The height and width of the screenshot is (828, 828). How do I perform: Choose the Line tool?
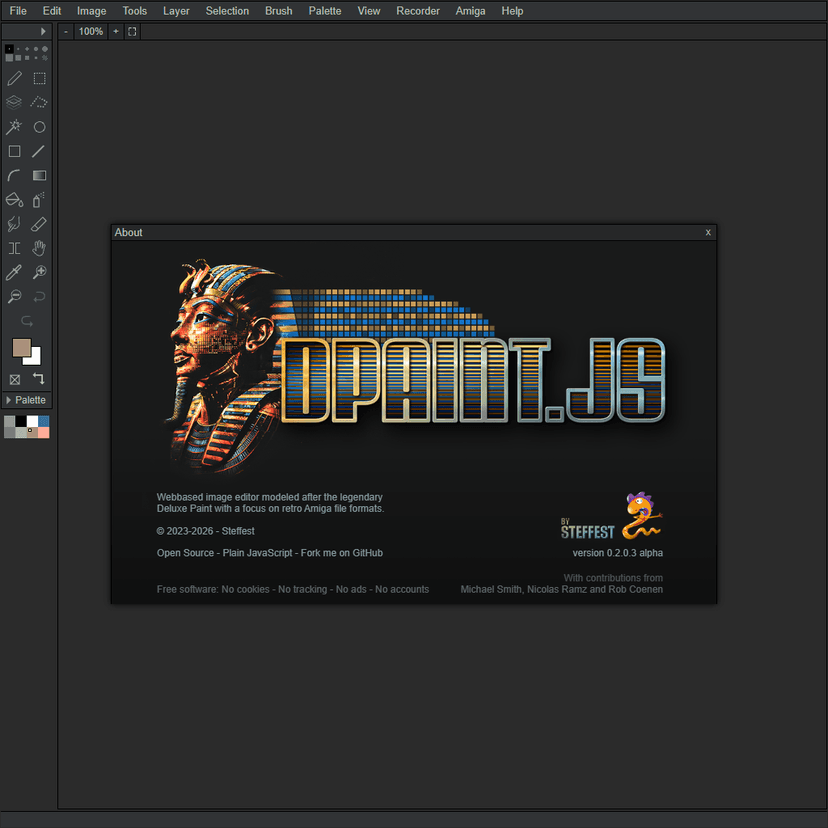click(x=39, y=151)
